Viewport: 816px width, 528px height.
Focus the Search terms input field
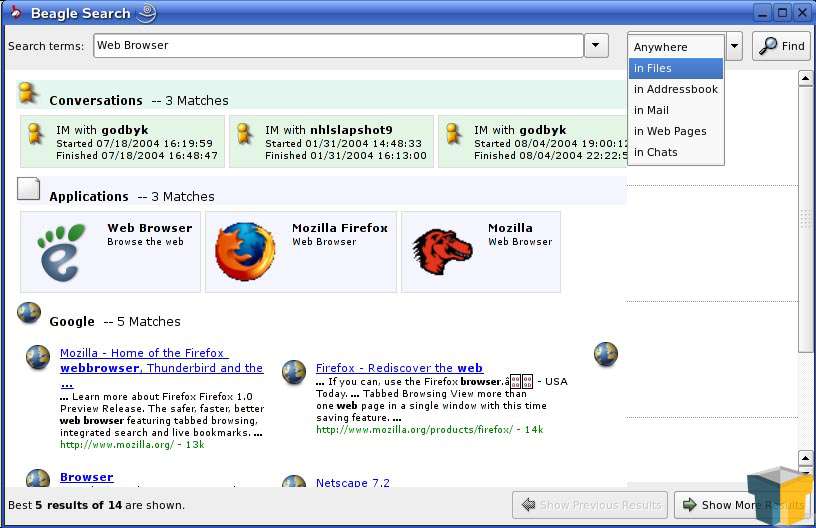pos(338,46)
